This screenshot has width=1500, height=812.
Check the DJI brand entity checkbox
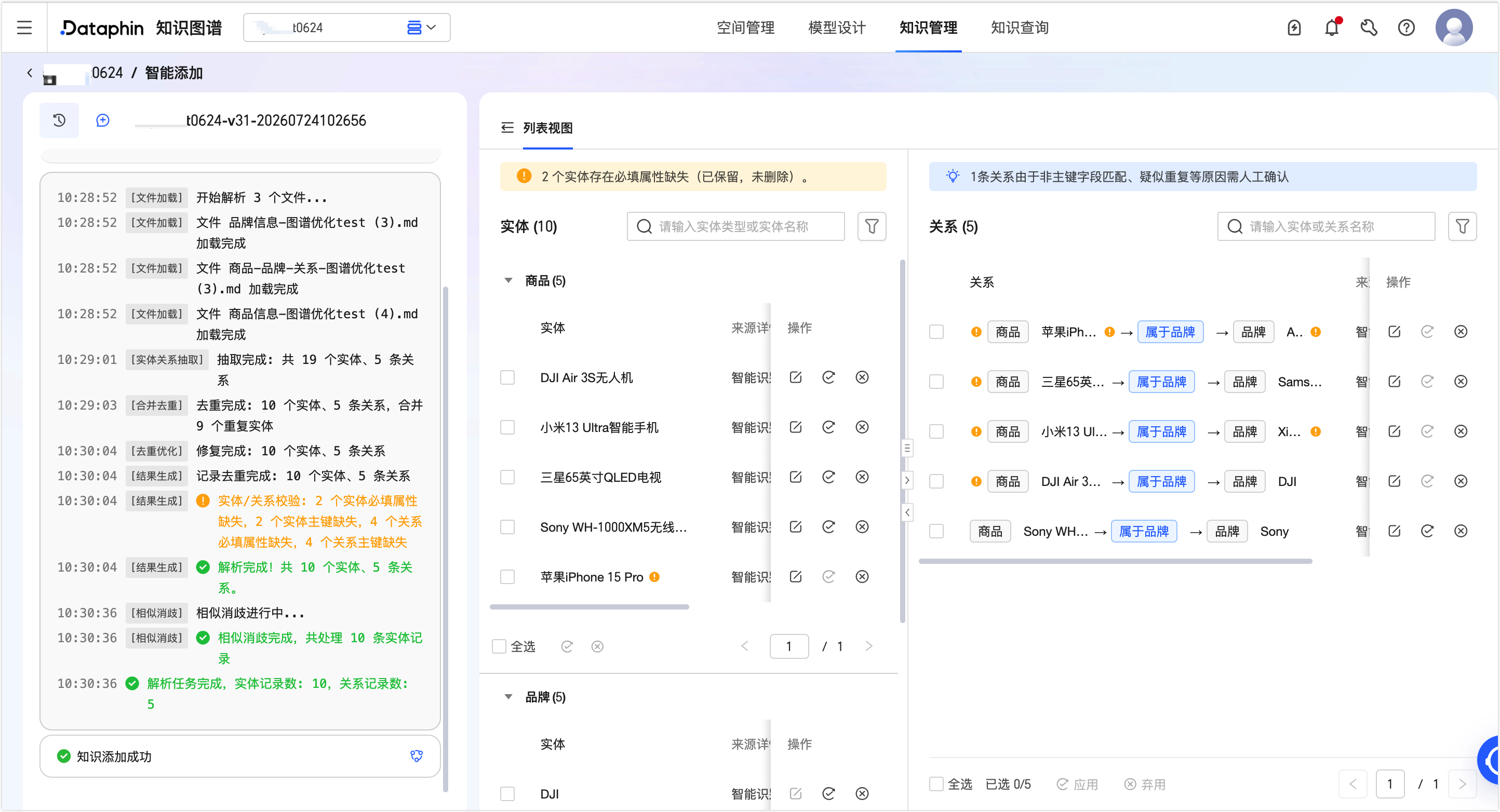pyautogui.click(x=507, y=794)
